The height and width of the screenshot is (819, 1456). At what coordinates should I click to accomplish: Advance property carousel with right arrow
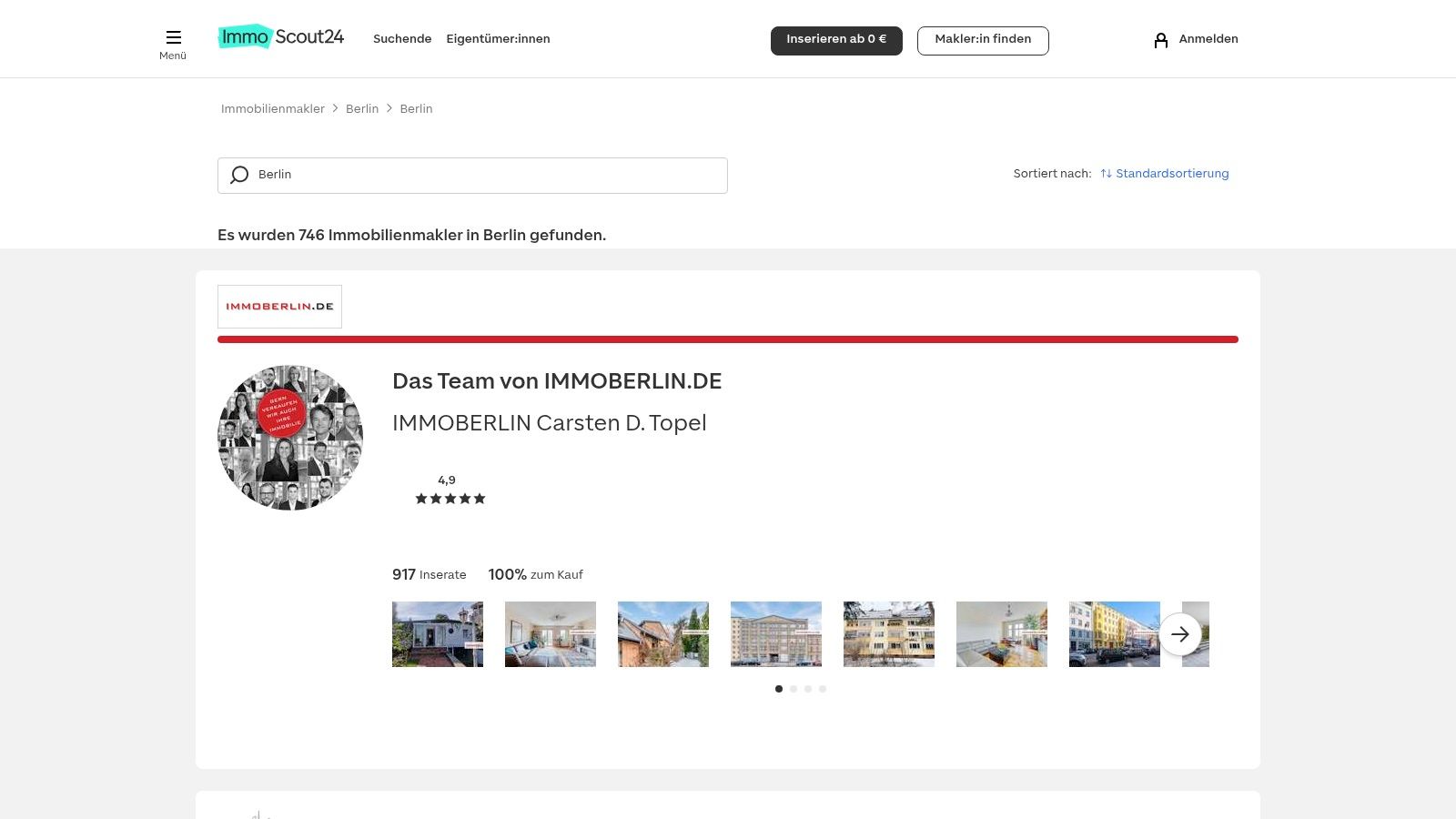[1180, 634]
